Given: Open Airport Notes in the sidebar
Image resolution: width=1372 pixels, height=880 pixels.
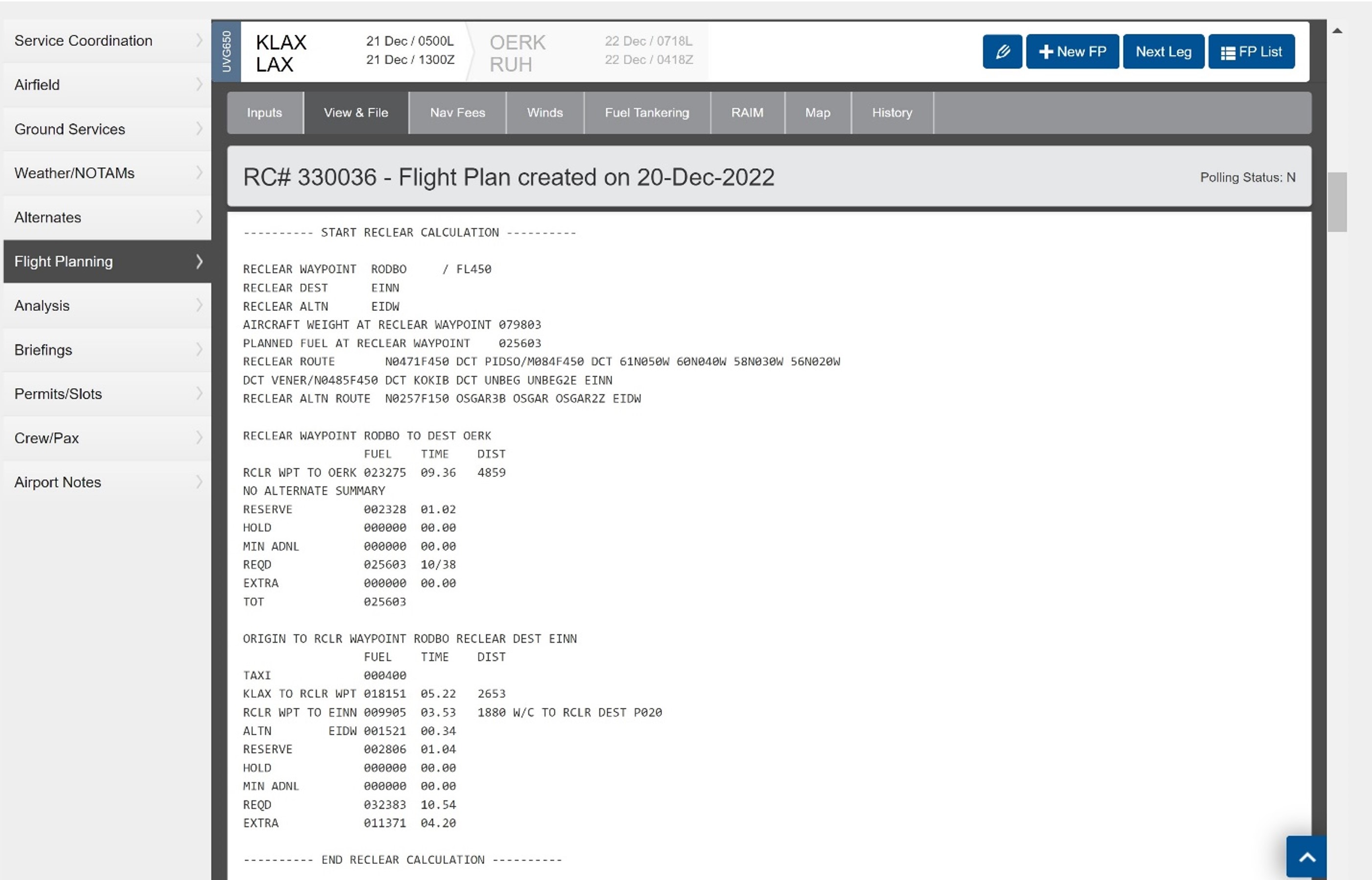Looking at the screenshot, I should coord(107,482).
